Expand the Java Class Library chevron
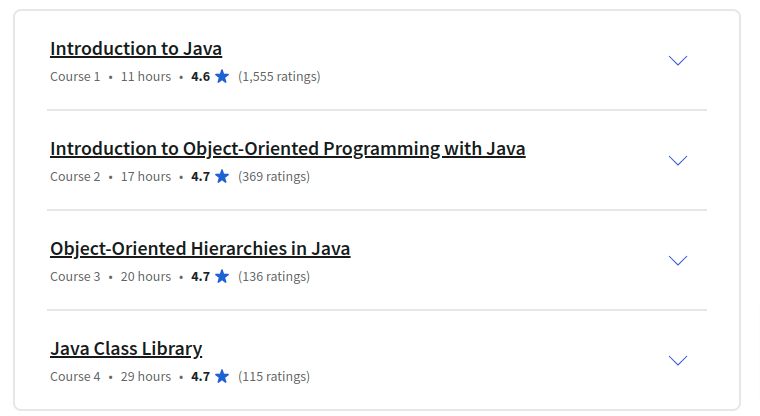The height and width of the screenshot is (416, 760). [678, 360]
